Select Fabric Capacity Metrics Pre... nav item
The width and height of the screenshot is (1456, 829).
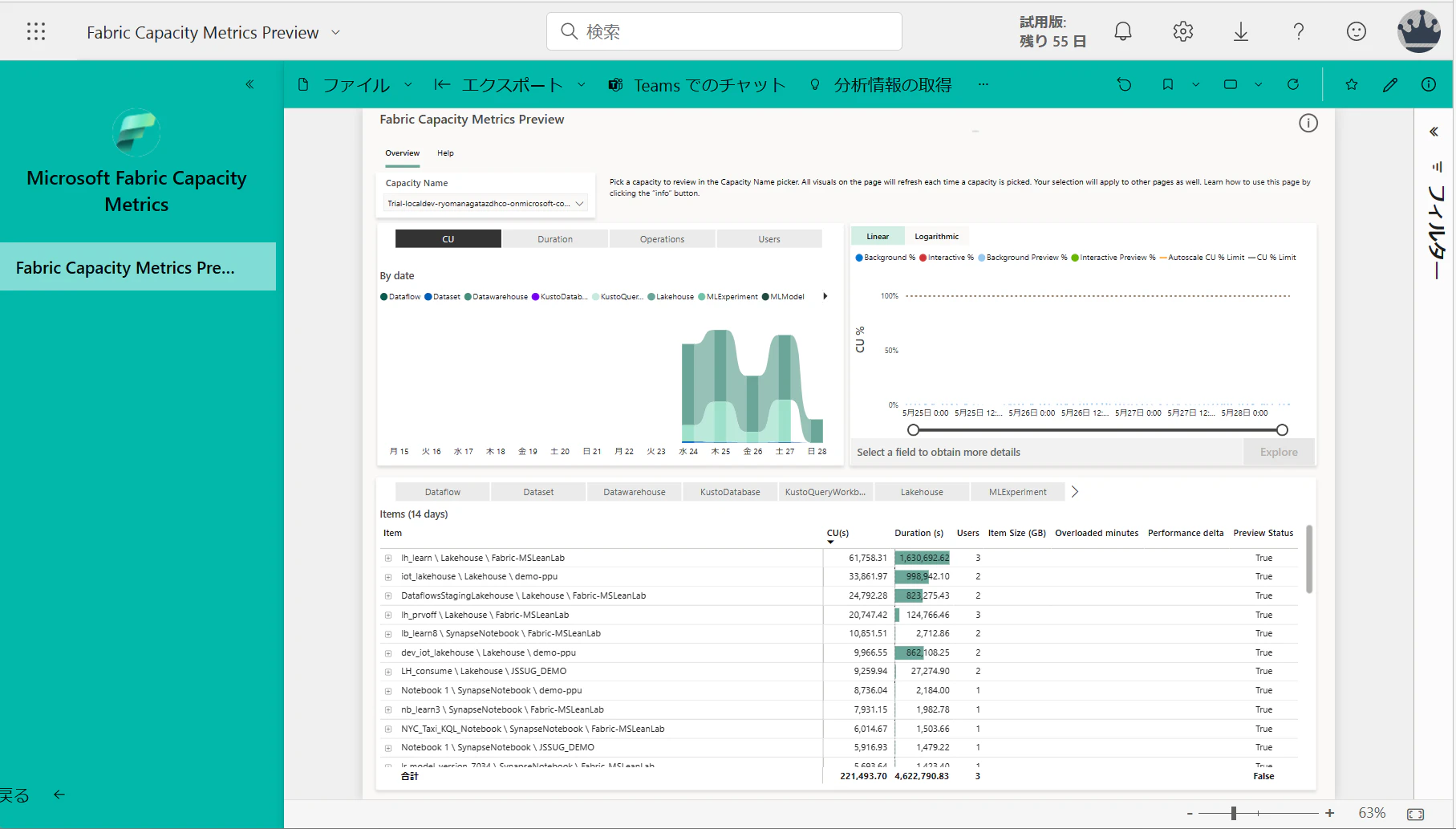[138, 267]
